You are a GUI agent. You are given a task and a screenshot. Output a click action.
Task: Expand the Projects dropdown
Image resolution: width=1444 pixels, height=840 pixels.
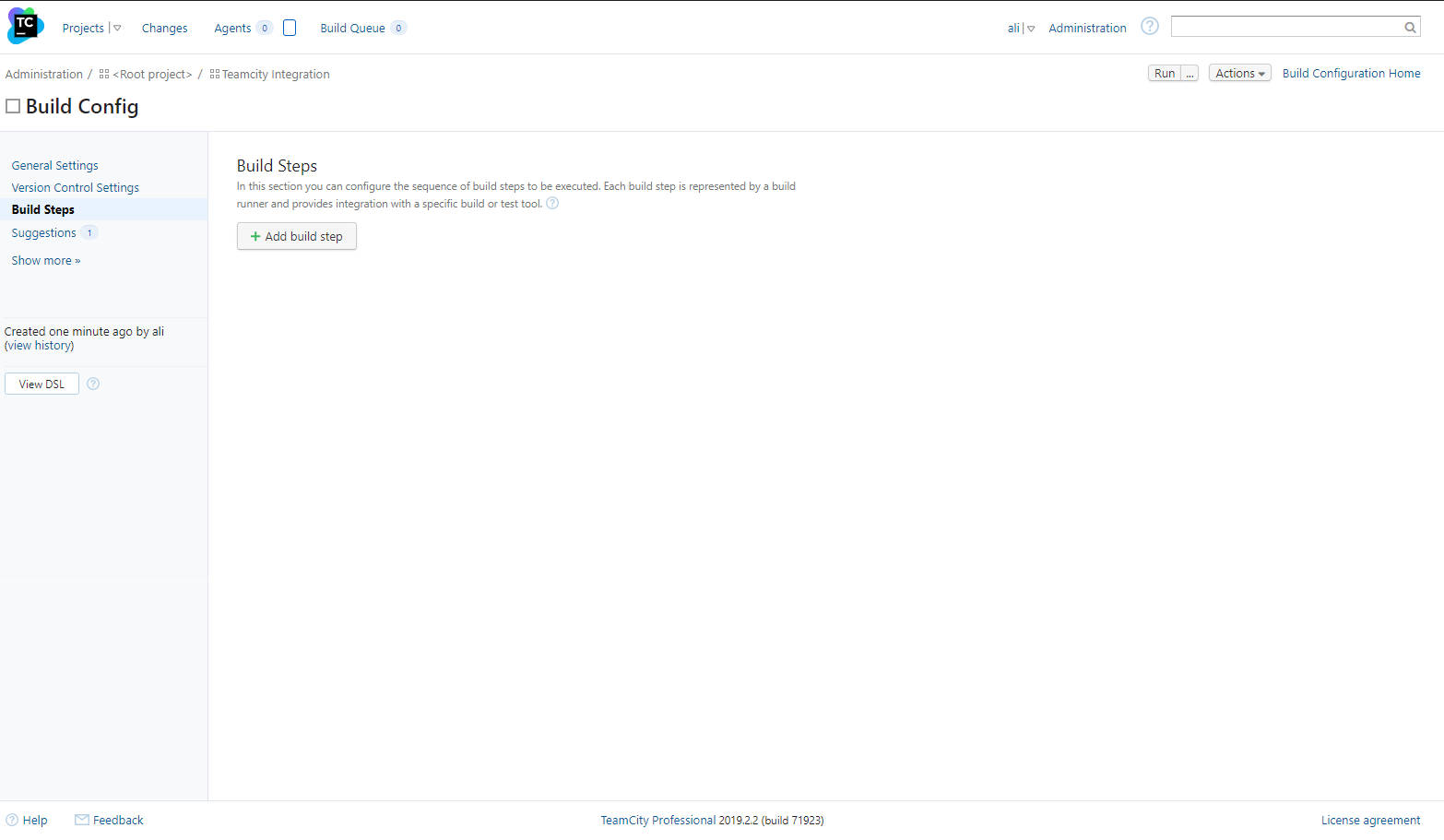point(116,27)
